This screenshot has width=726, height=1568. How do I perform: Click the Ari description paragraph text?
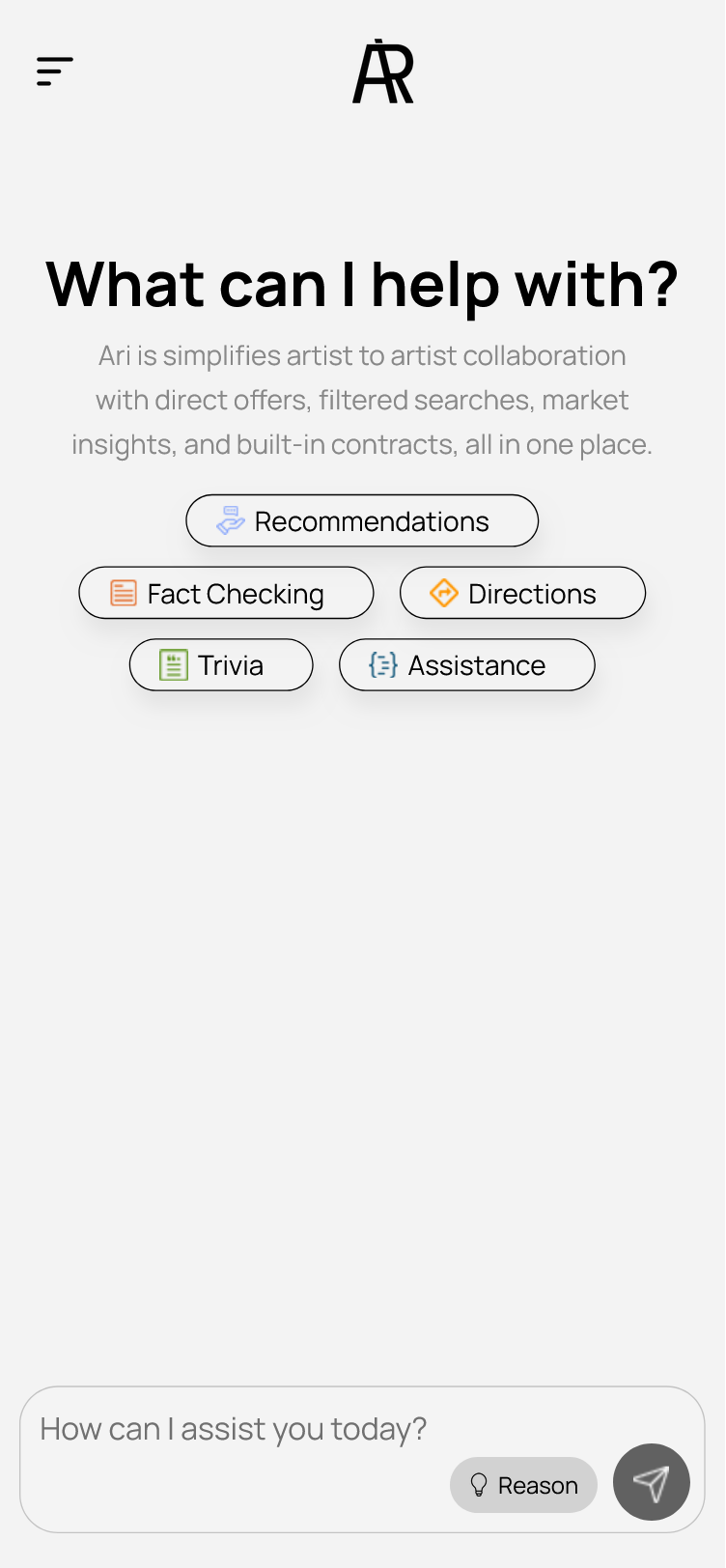tap(362, 400)
